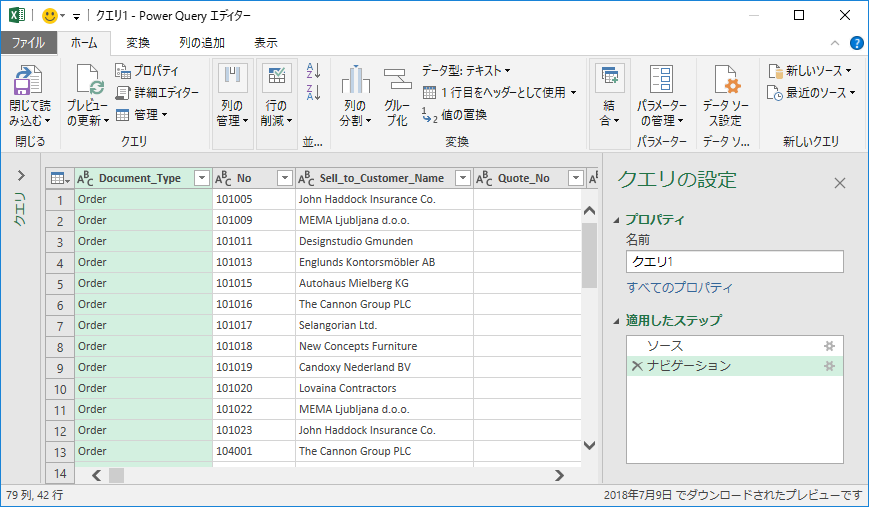
Task: Close the Query Settings (クエリの設定) pane
Action: point(840,183)
